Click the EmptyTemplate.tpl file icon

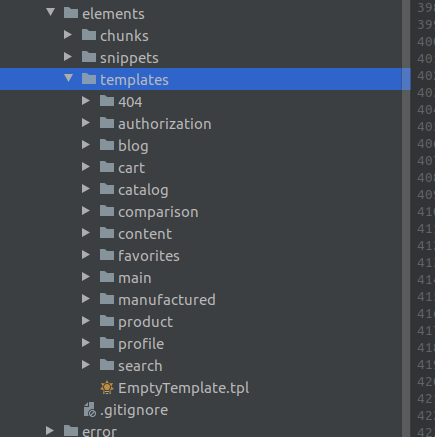click(x=107, y=388)
